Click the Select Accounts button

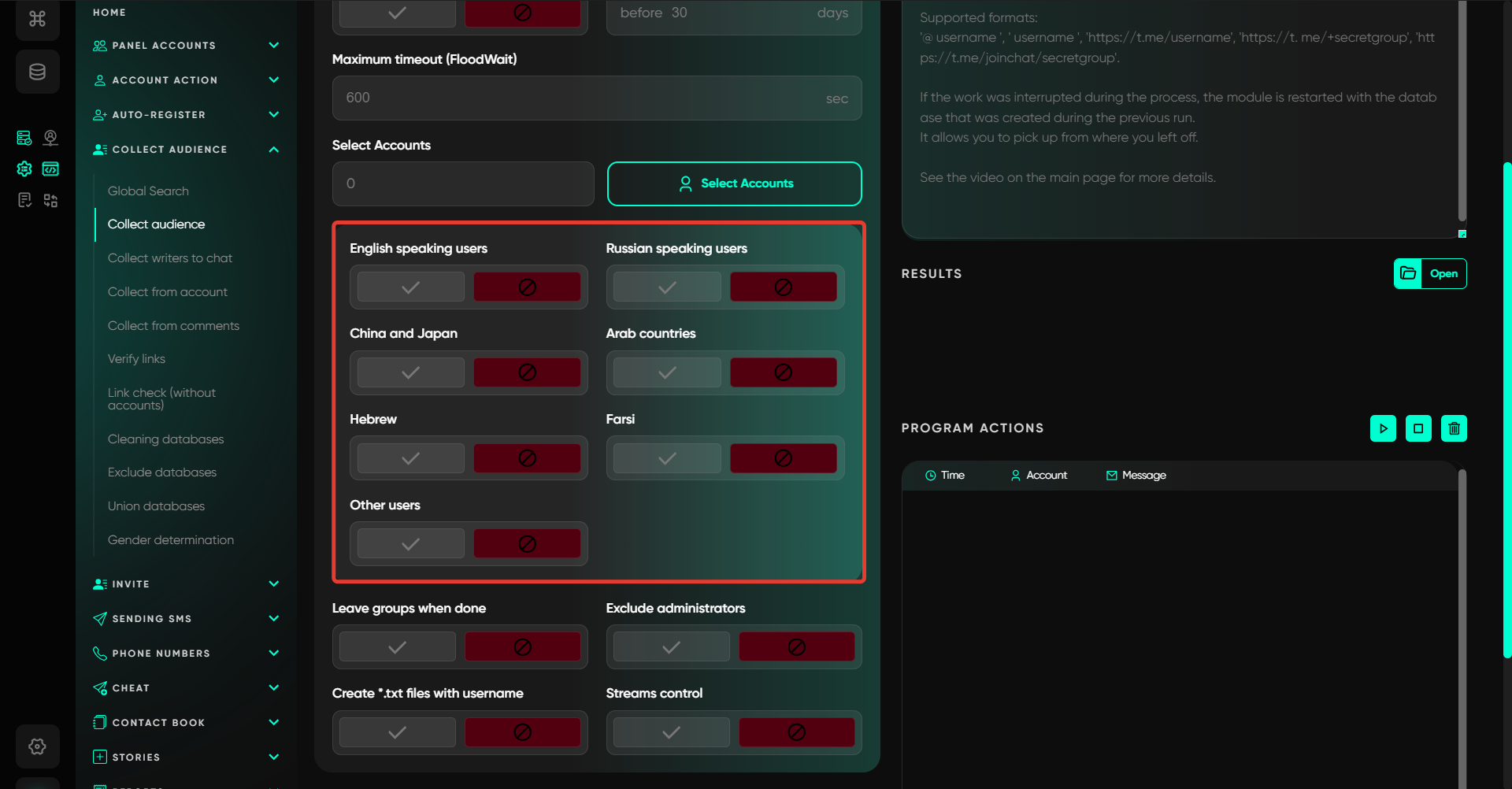(x=734, y=183)
